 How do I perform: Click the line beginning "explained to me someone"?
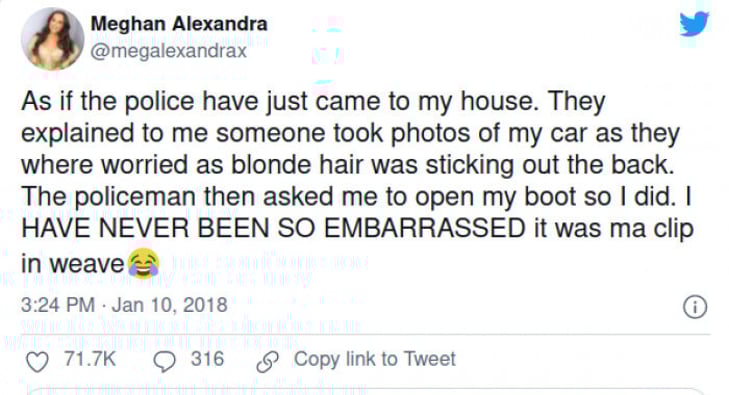click(x=351, y=133)
